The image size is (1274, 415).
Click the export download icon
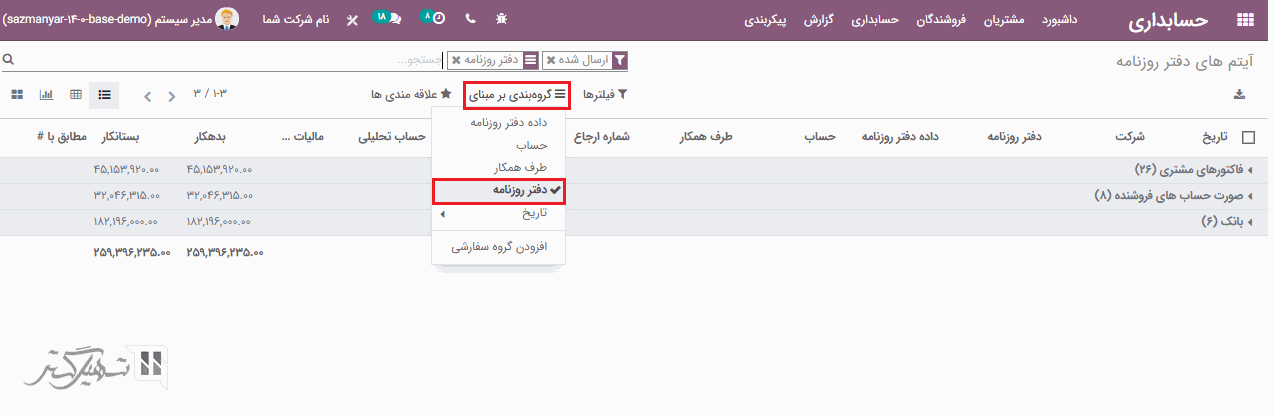[1240, 95]
